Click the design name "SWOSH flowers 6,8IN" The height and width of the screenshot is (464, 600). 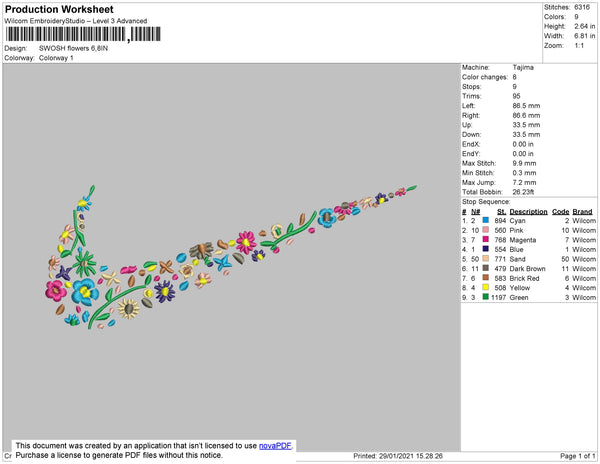pos(73,48)
